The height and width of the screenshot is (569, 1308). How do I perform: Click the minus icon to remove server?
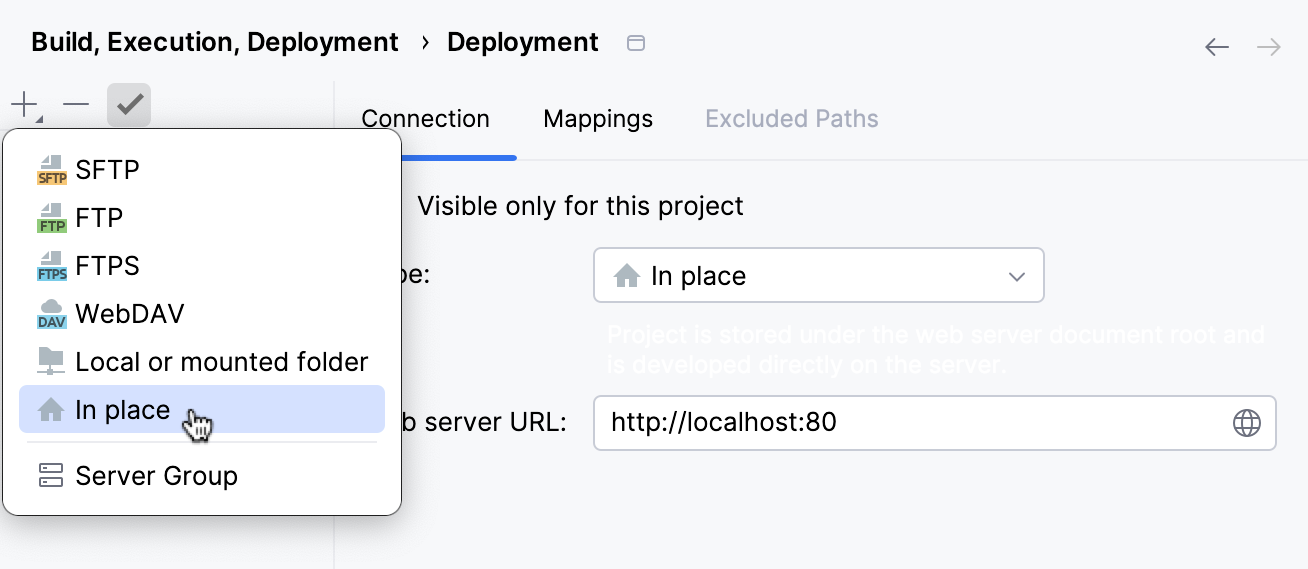coord(76,104)
